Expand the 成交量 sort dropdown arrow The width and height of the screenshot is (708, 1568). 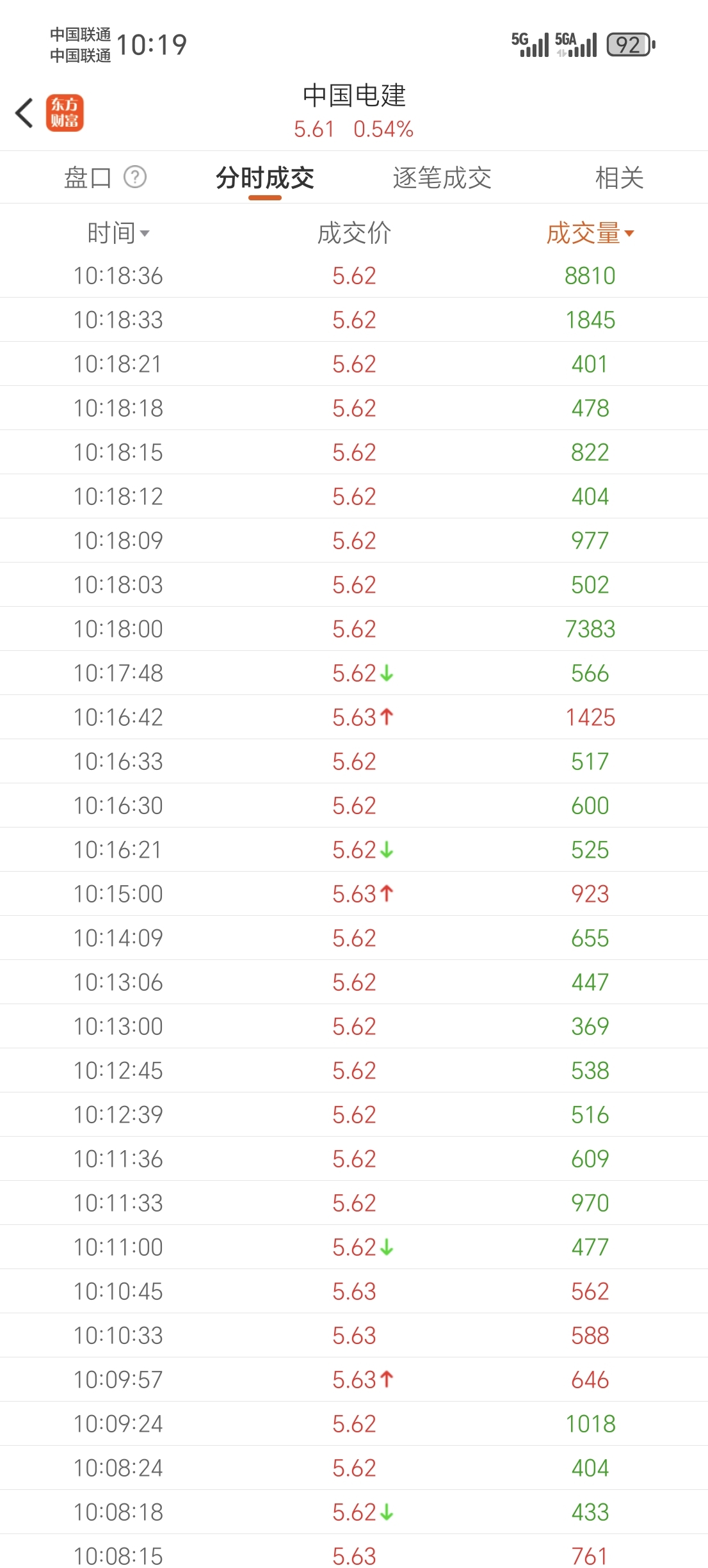tap(629, 234)
